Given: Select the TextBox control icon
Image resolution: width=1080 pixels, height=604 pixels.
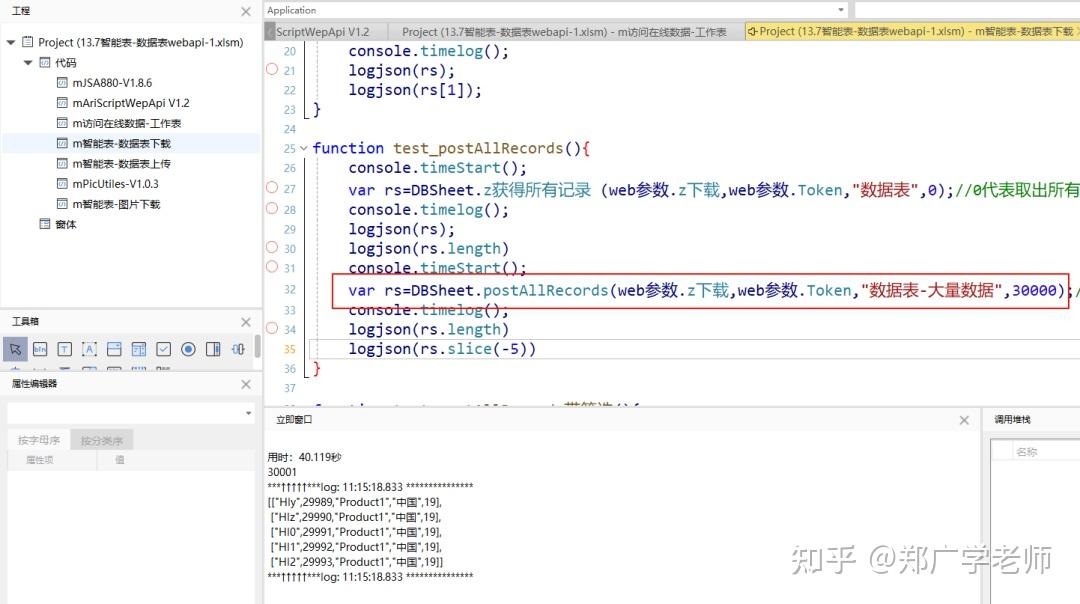Looking at the screenshot, I should [x=65, y=349].
